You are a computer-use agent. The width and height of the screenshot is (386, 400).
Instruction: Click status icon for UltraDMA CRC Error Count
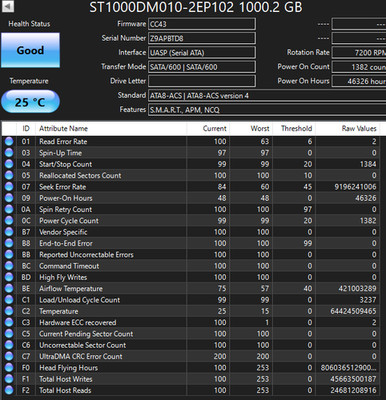[9, 357]
